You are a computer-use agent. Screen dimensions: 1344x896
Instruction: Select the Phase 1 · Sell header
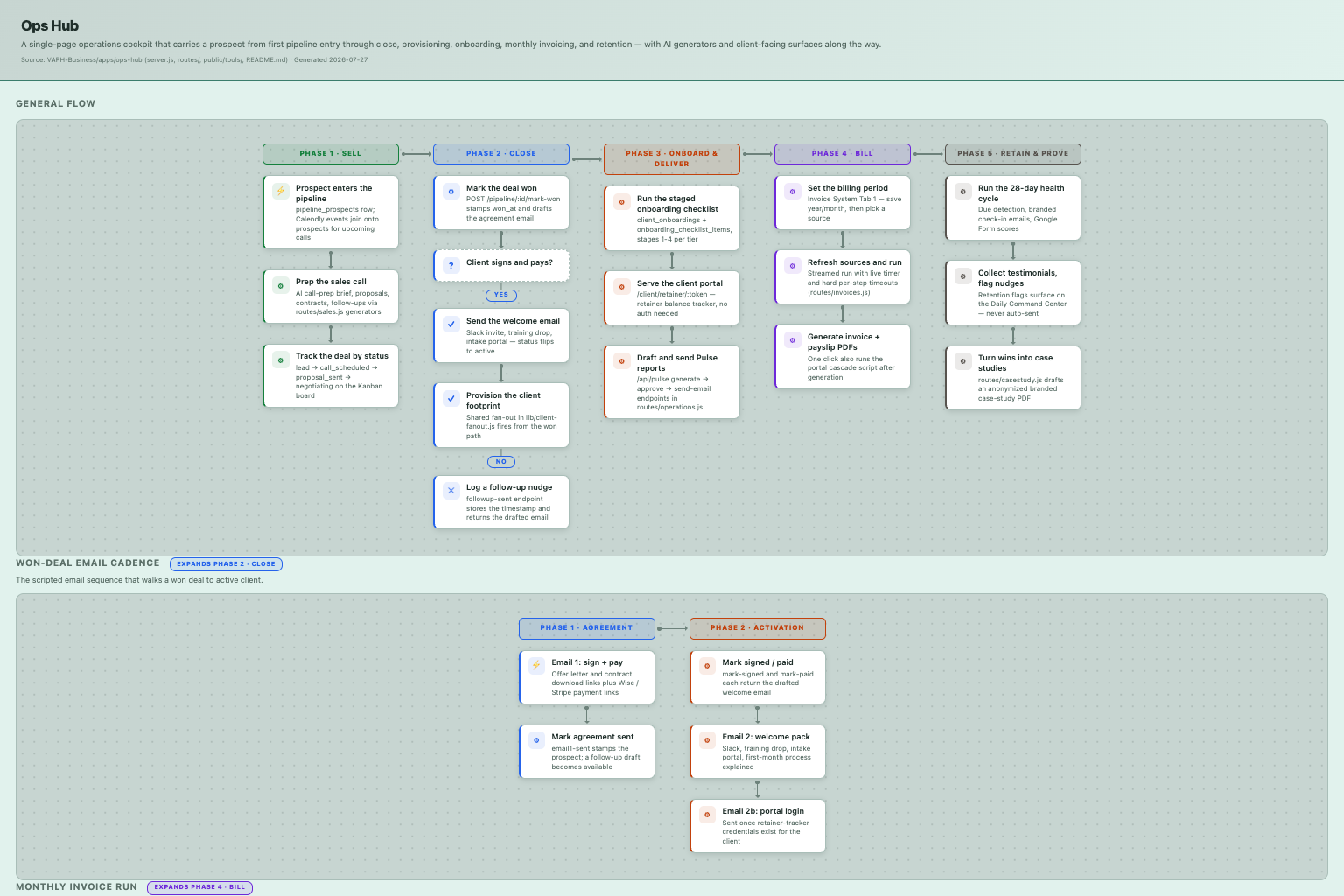coord(331,154)
